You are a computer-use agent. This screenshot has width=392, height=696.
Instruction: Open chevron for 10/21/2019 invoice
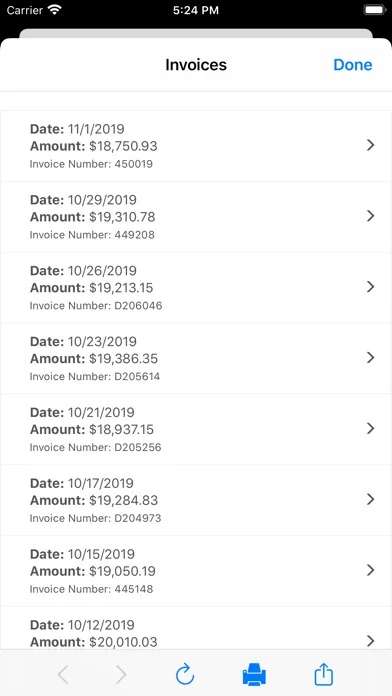point(371,428)
